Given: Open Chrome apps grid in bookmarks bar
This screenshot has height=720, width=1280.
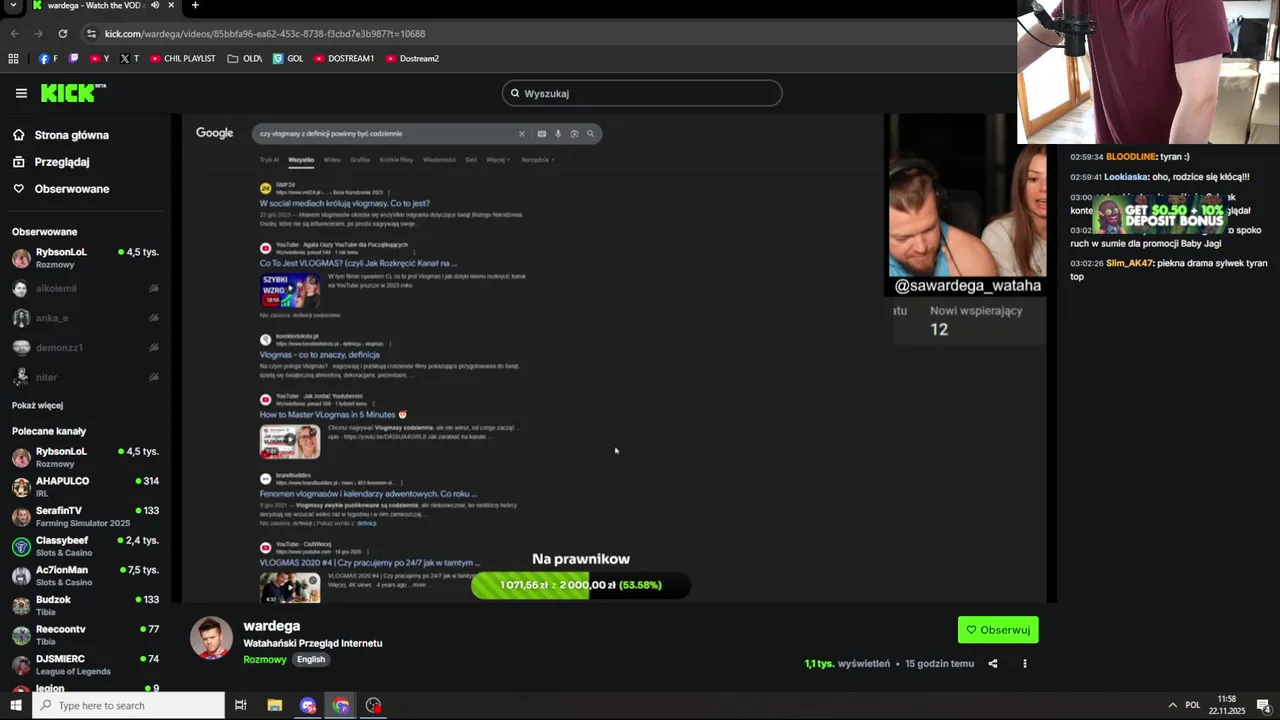Looking at the screenshot, I should click(x=13, y=58).
